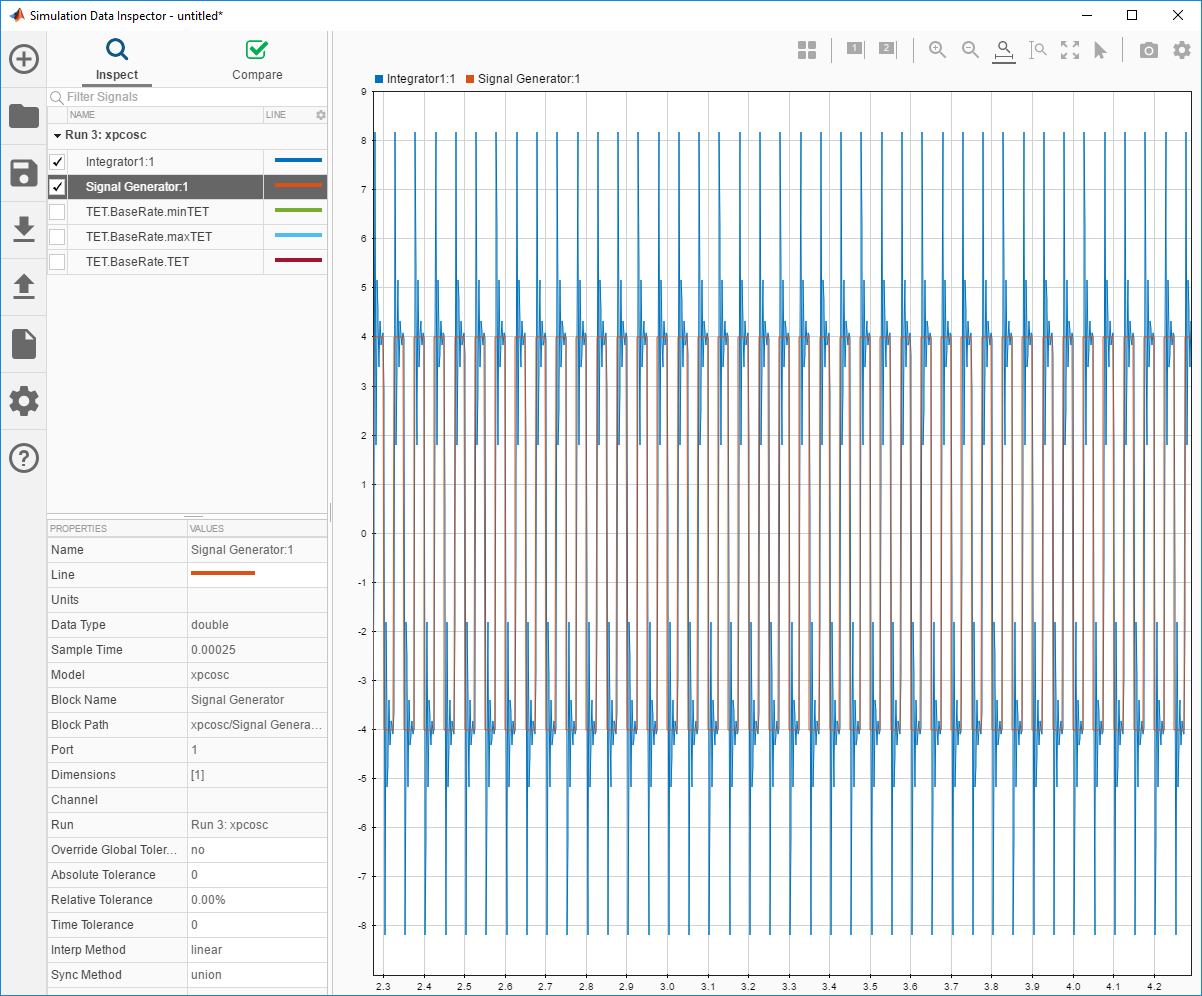Viewport: 1202px width, 996px height.
Task: Check the TET.BaseRate.maxTET signal checkbox
Action: pyautogui.click(x=58, y=237)
